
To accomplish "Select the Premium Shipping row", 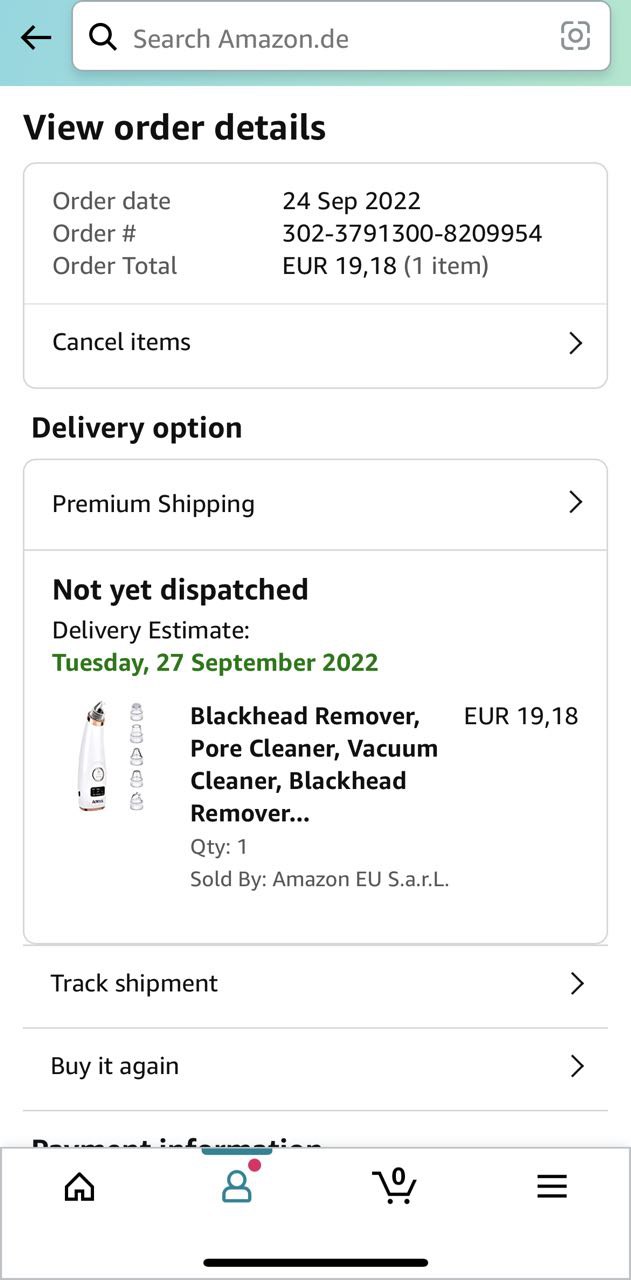I will 154,504.
